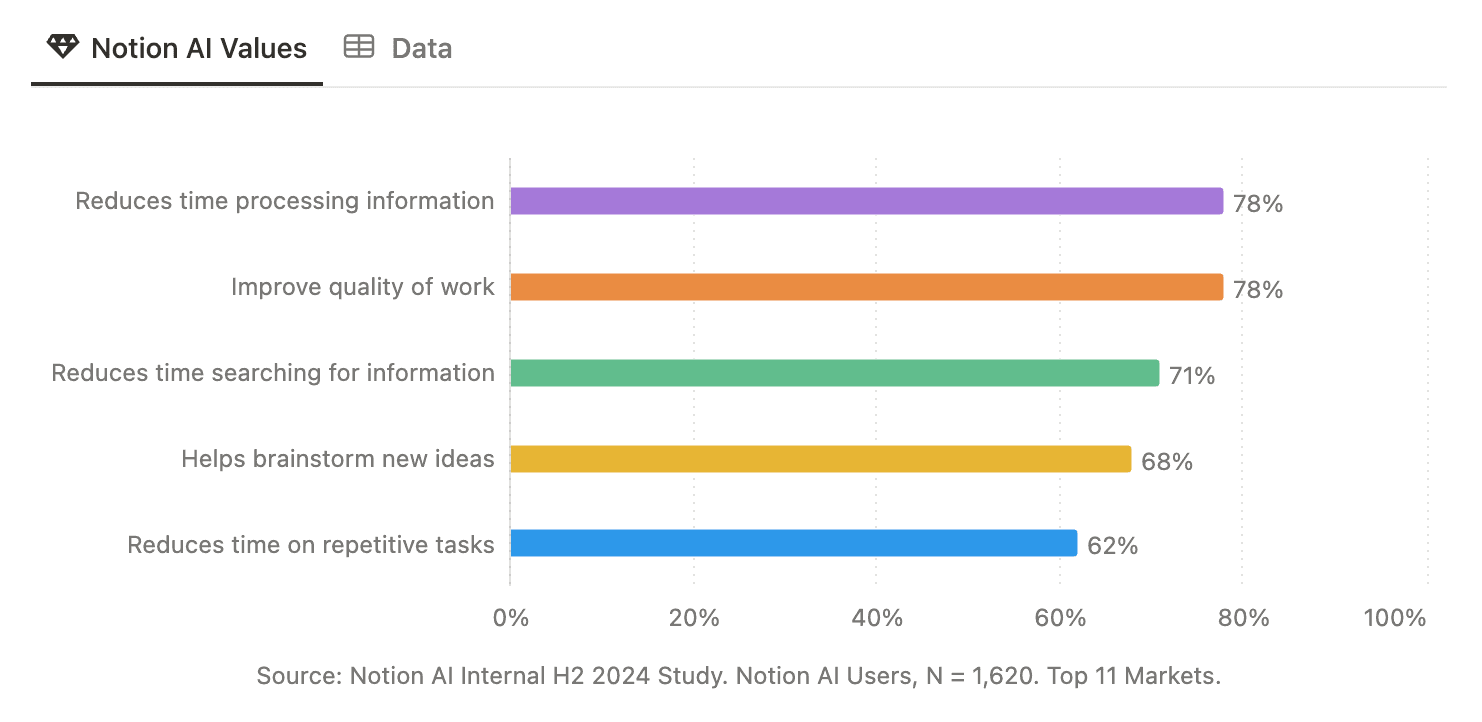Click the 68% label beside the yellow bar
Screen dimensions: 1482x722
[x=1166, y=461]
